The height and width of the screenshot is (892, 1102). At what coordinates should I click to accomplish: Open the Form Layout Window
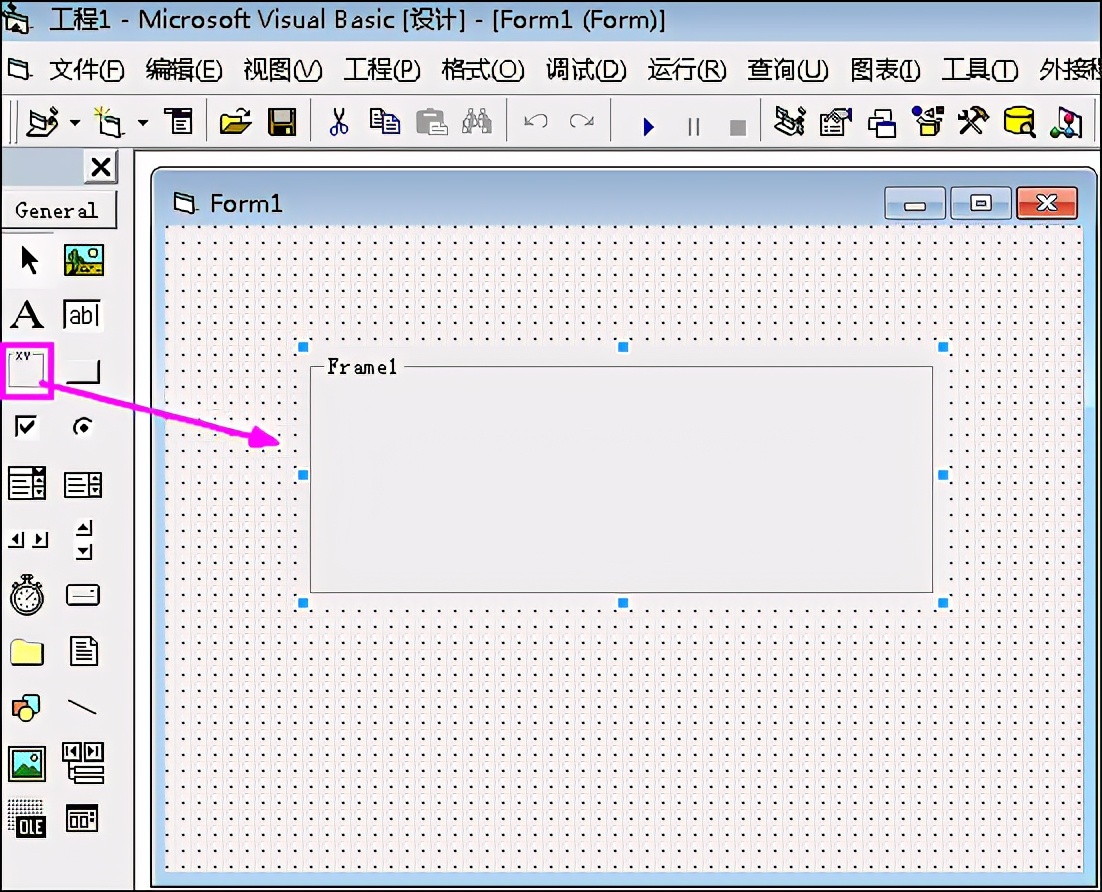(x=881, y=123)
